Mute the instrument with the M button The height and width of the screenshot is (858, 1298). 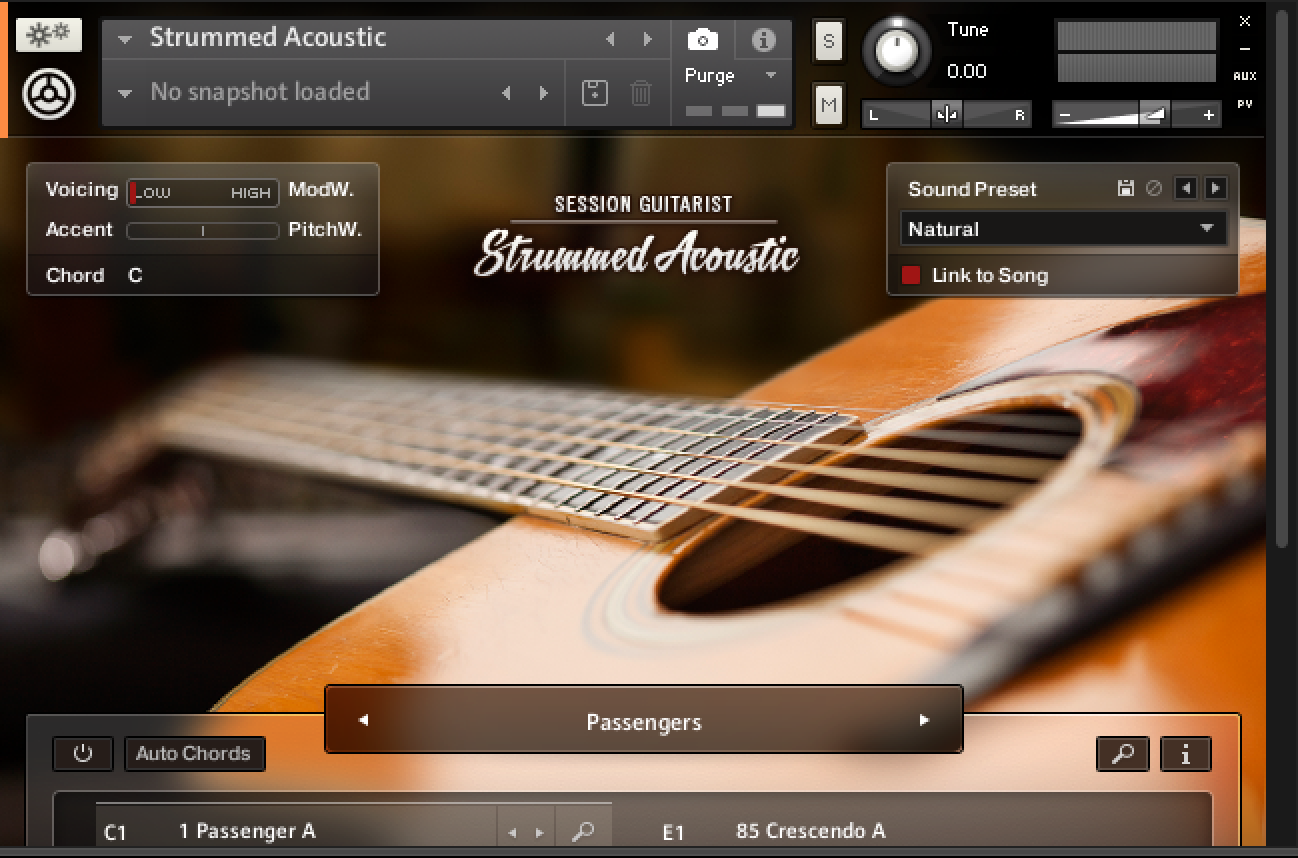point(827,104)
